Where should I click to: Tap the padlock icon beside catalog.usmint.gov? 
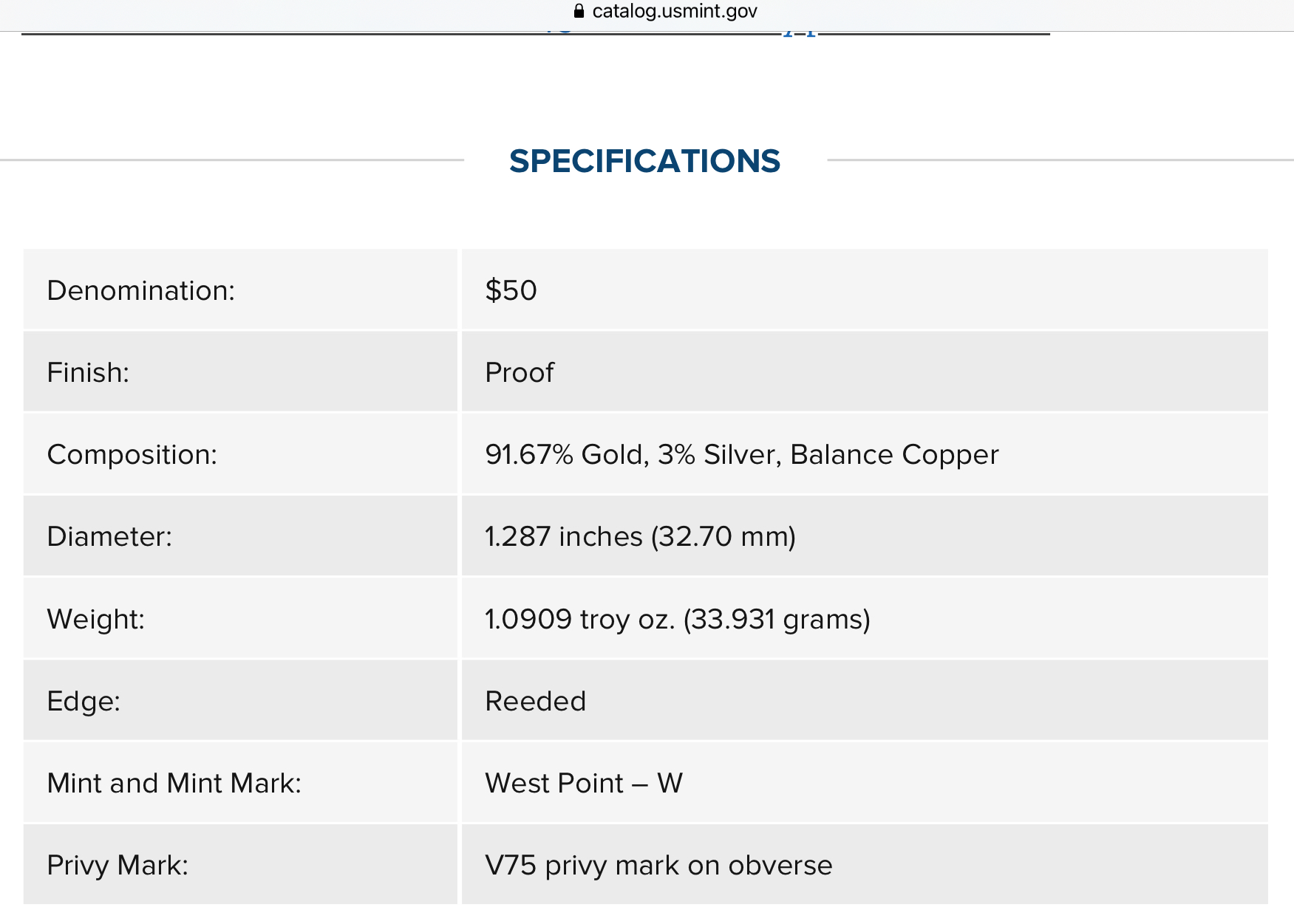(x=579, y=11)
